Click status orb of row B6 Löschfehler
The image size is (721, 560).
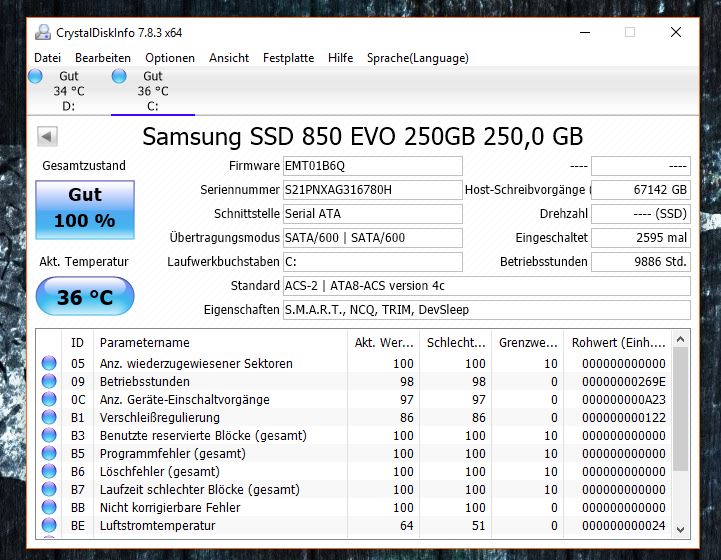pos(49,471)
